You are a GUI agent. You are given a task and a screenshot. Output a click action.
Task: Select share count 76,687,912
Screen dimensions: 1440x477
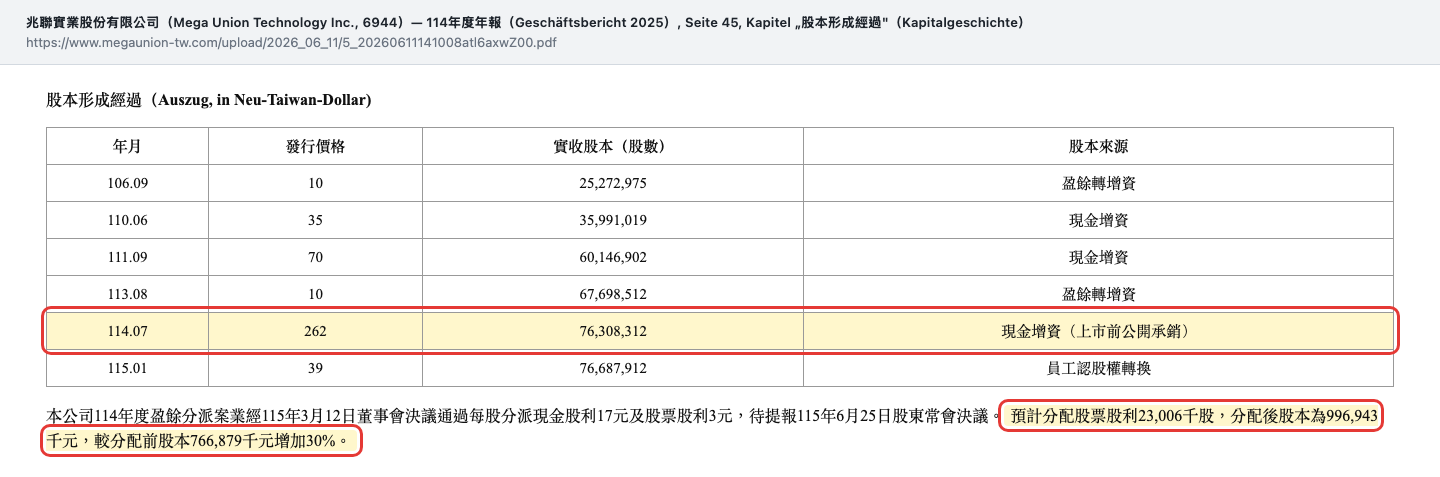pyautogui.click(x=612, y=369)
